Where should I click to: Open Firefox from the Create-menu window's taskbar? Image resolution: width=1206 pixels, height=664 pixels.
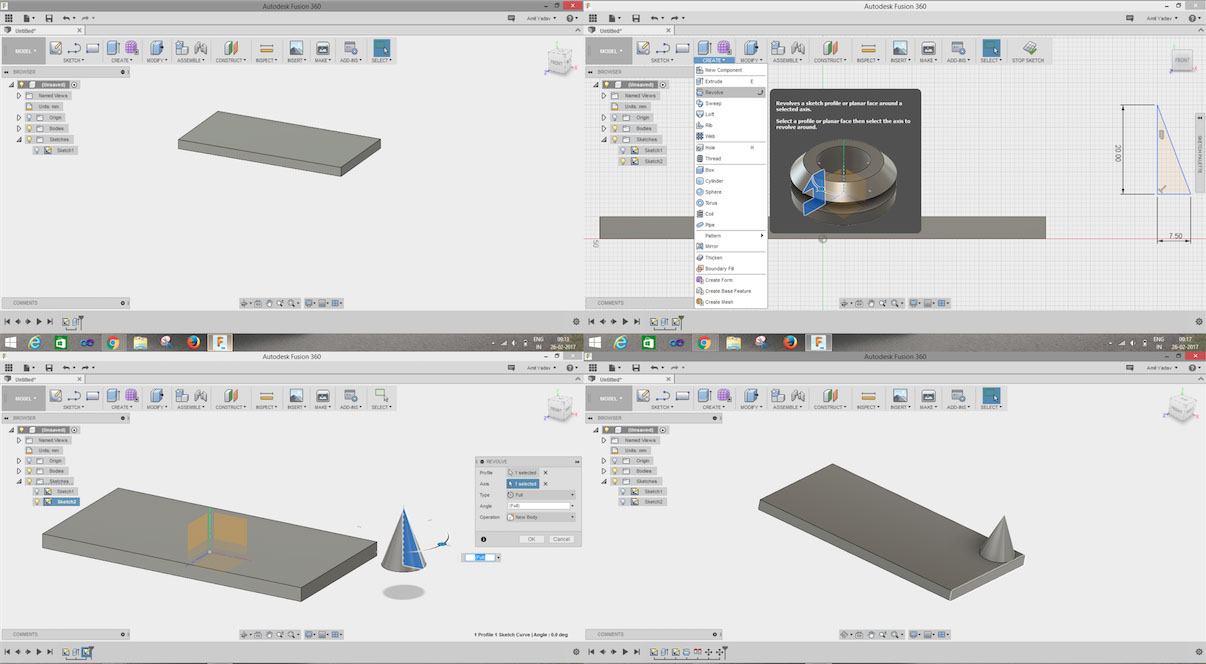(x=790, y=342)
